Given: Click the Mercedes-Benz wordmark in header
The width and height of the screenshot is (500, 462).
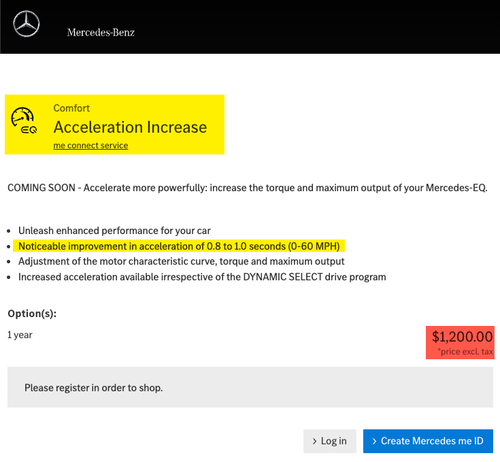Looking at the screenshot, I should point(101,33).
